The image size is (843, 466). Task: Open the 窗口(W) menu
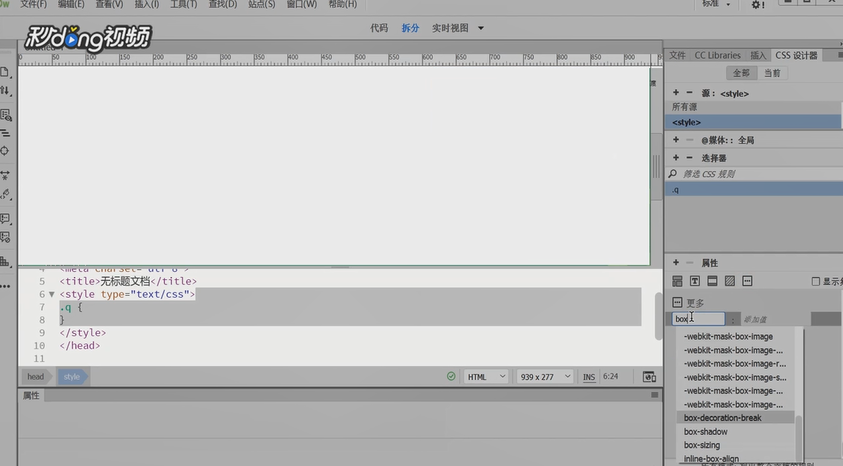point(302,4)
